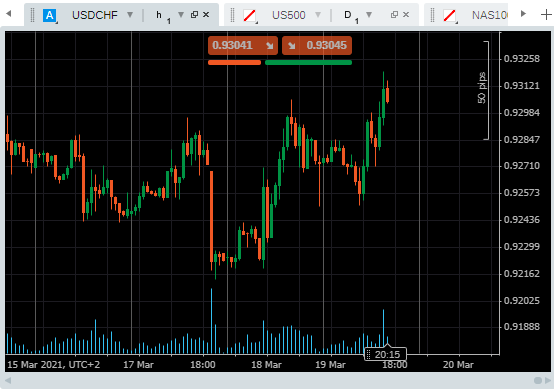The width and height of the screenshot is (554, 390).
Task: Click the 17 Mar date label
Action: pos(138,365)
